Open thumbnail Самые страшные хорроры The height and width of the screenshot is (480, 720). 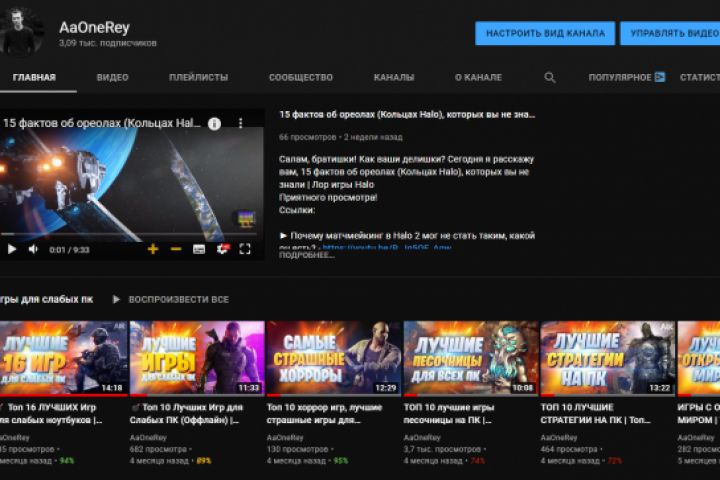pos(334,358)
